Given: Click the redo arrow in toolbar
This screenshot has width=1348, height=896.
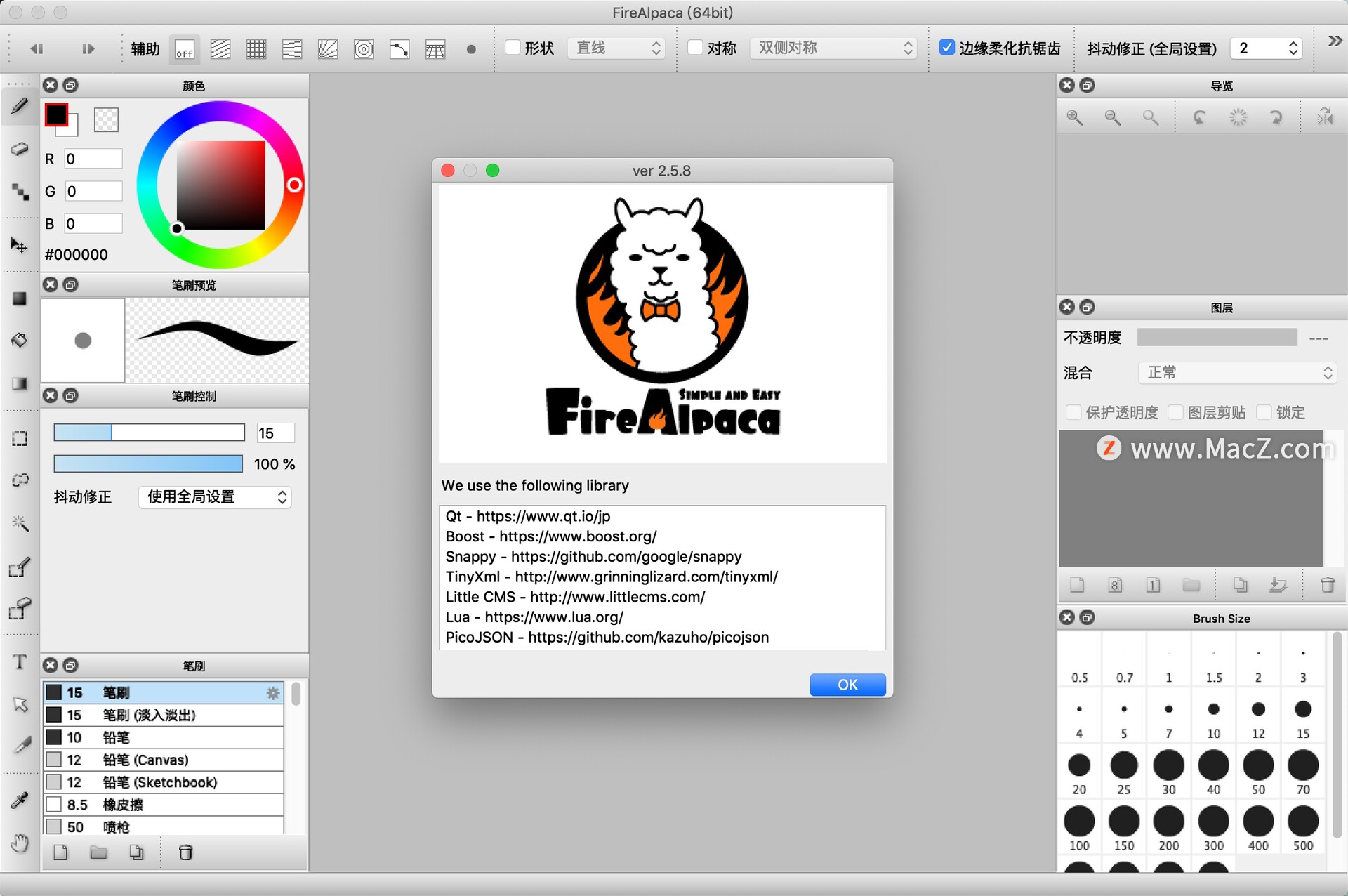Looking at the screenshot, I should pos(88,49).
